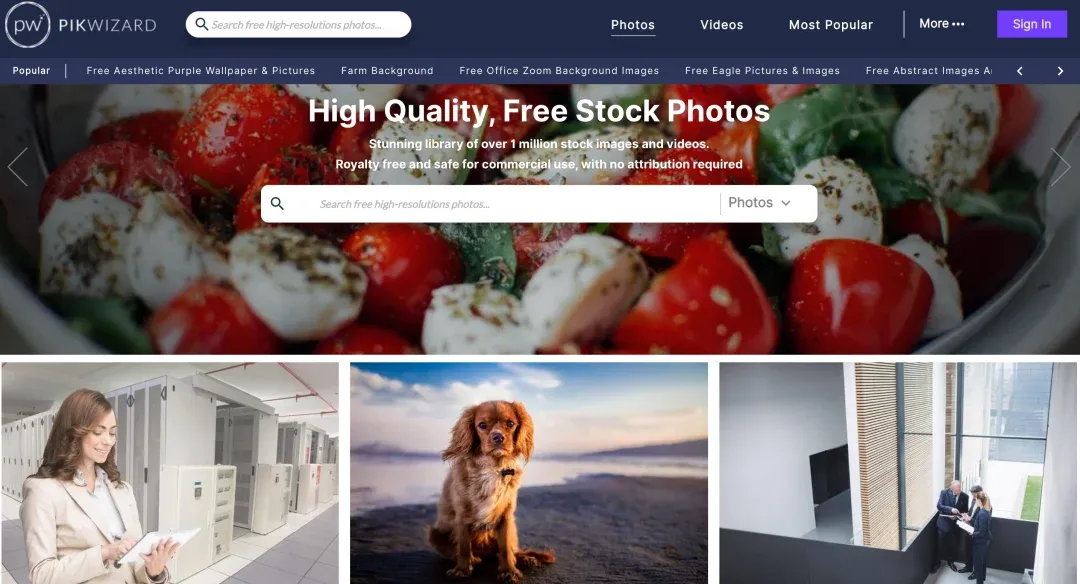
Task: Expand the Photos type dropdown in search
Action: pos(760,202)
